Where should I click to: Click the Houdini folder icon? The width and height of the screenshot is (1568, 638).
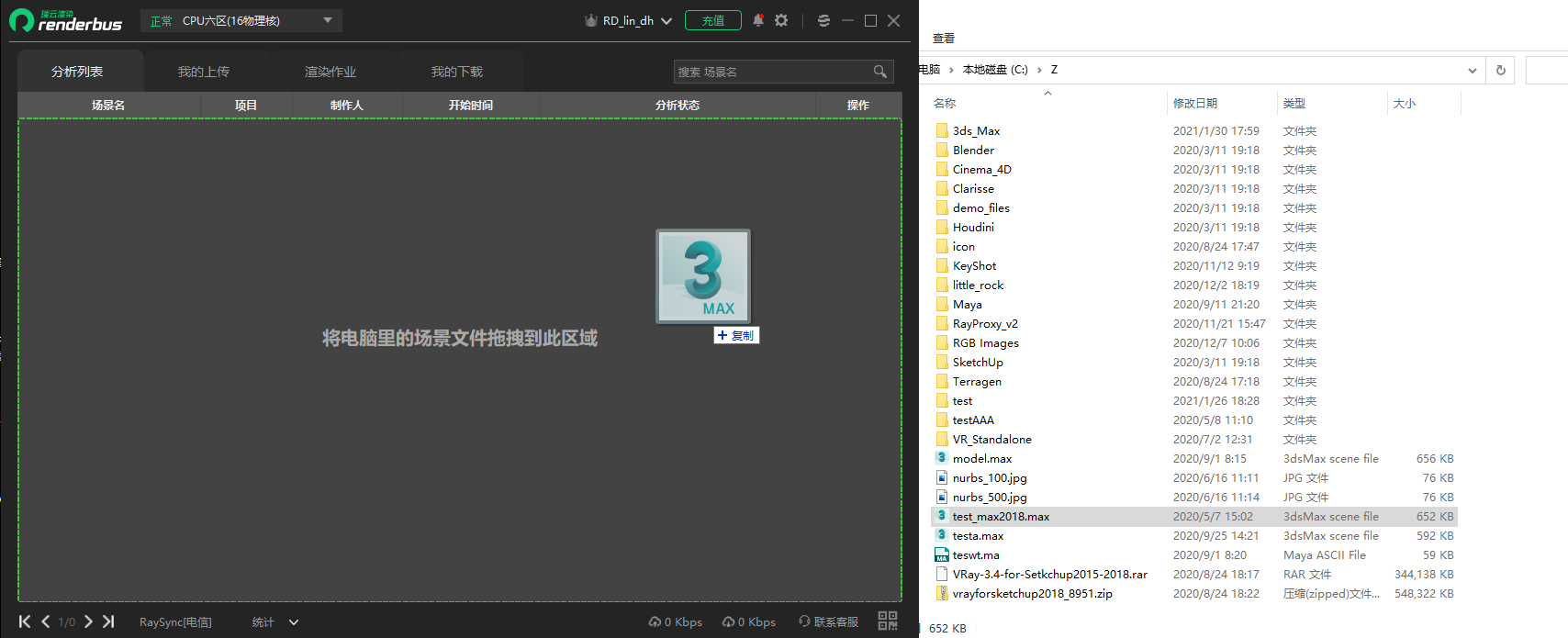point(942,227)
